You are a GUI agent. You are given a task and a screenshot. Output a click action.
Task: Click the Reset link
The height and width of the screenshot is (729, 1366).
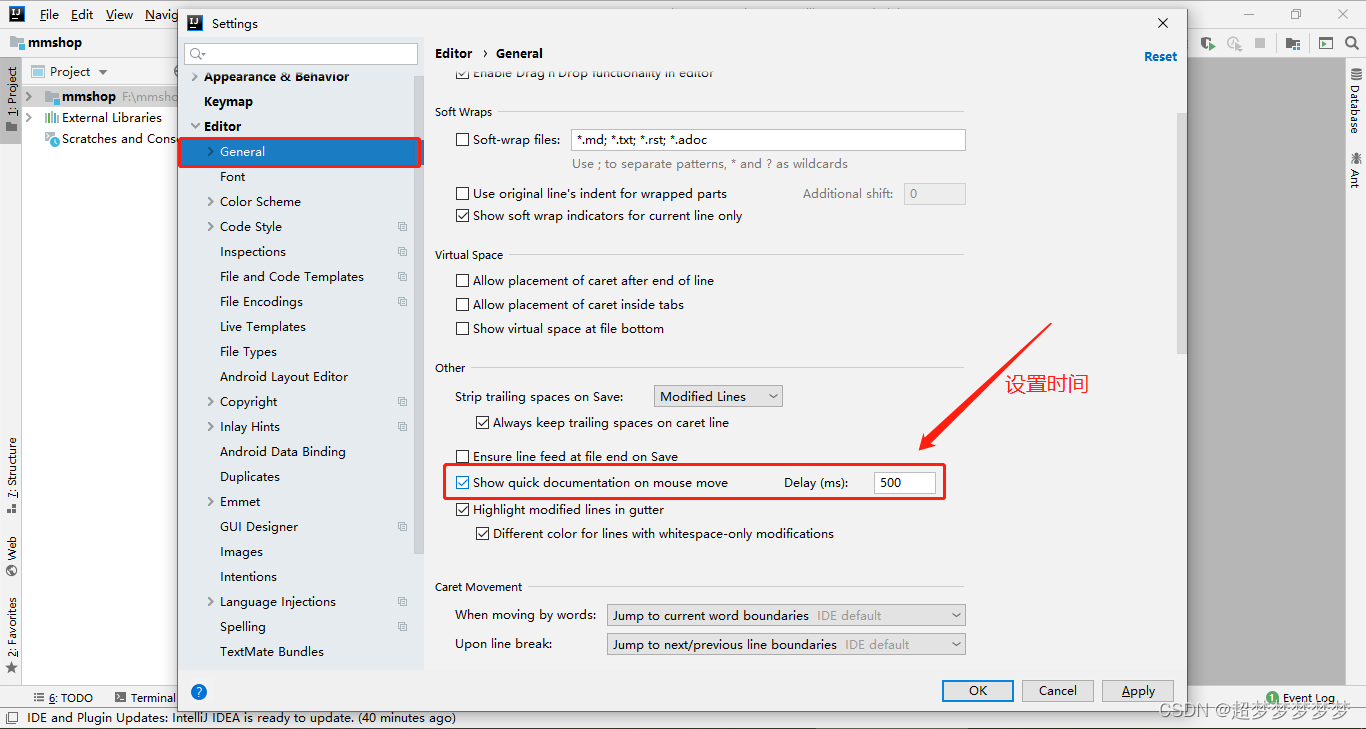tap(1160, 57)
